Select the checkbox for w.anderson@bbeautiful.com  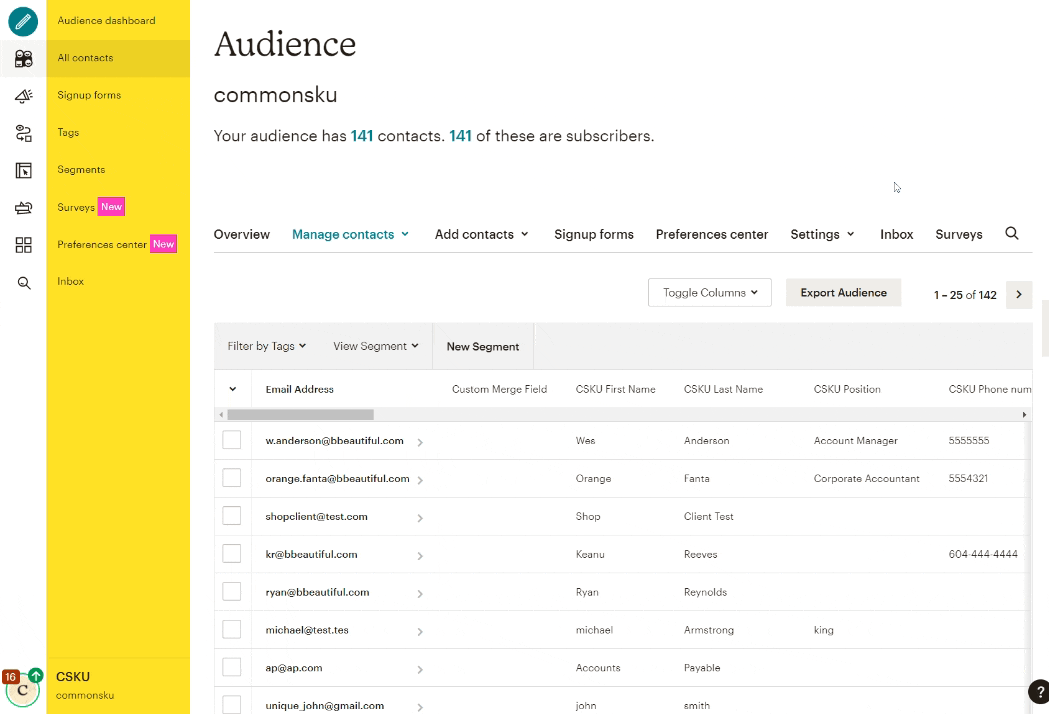pos(232,440)
